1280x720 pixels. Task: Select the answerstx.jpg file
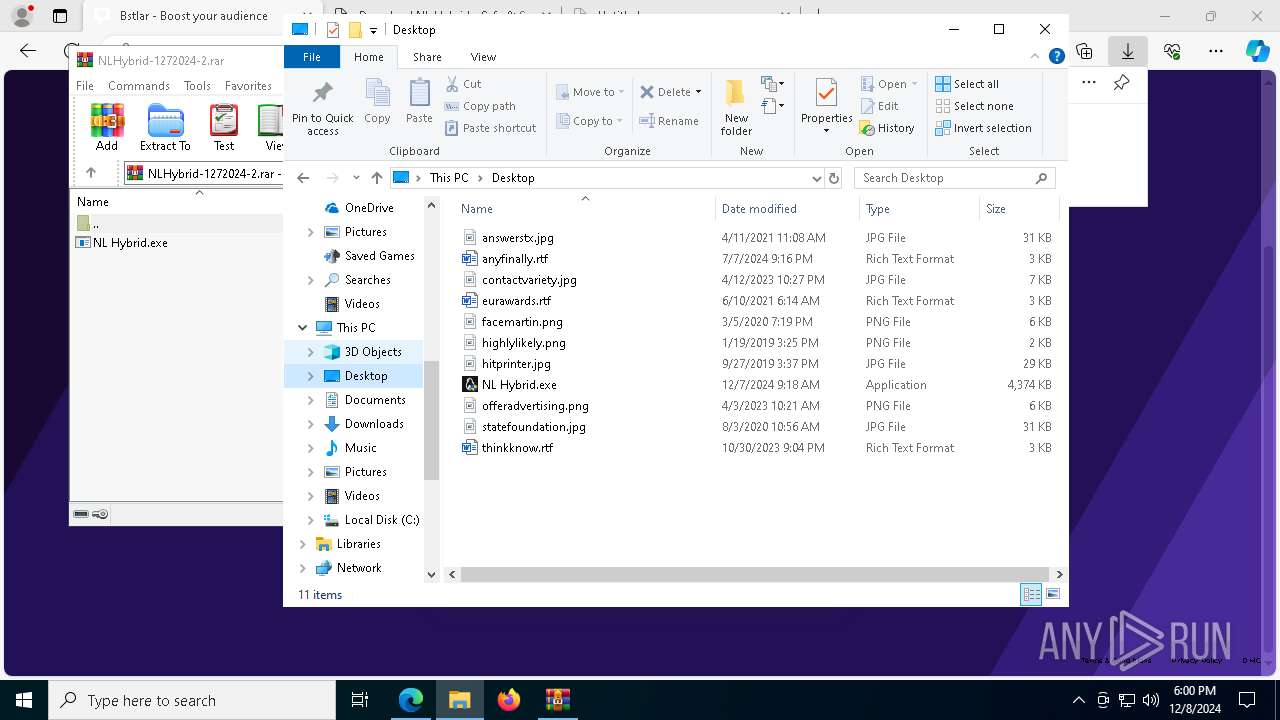click(x=517, y=238)
